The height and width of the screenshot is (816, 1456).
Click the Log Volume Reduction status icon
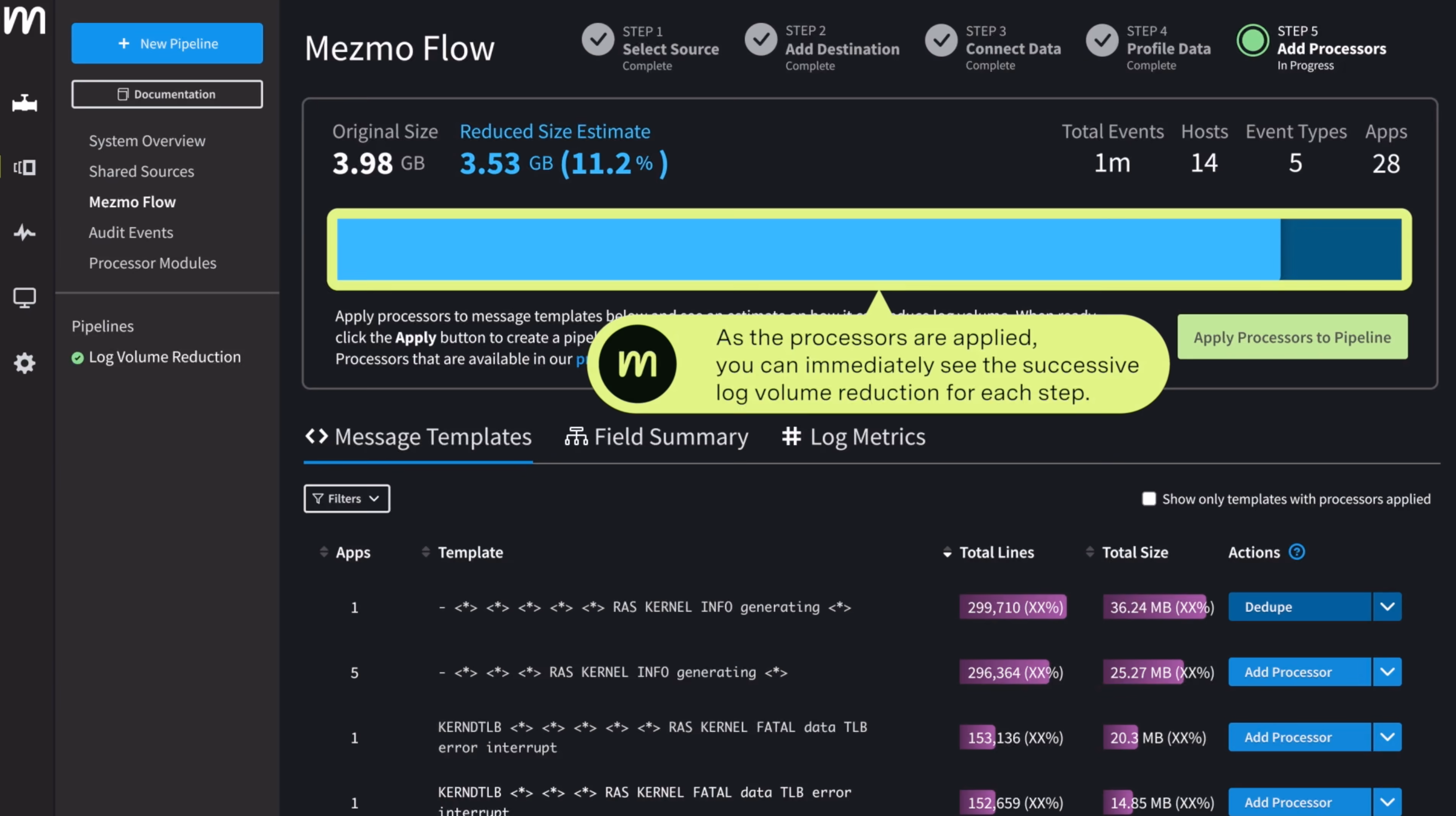78,358
